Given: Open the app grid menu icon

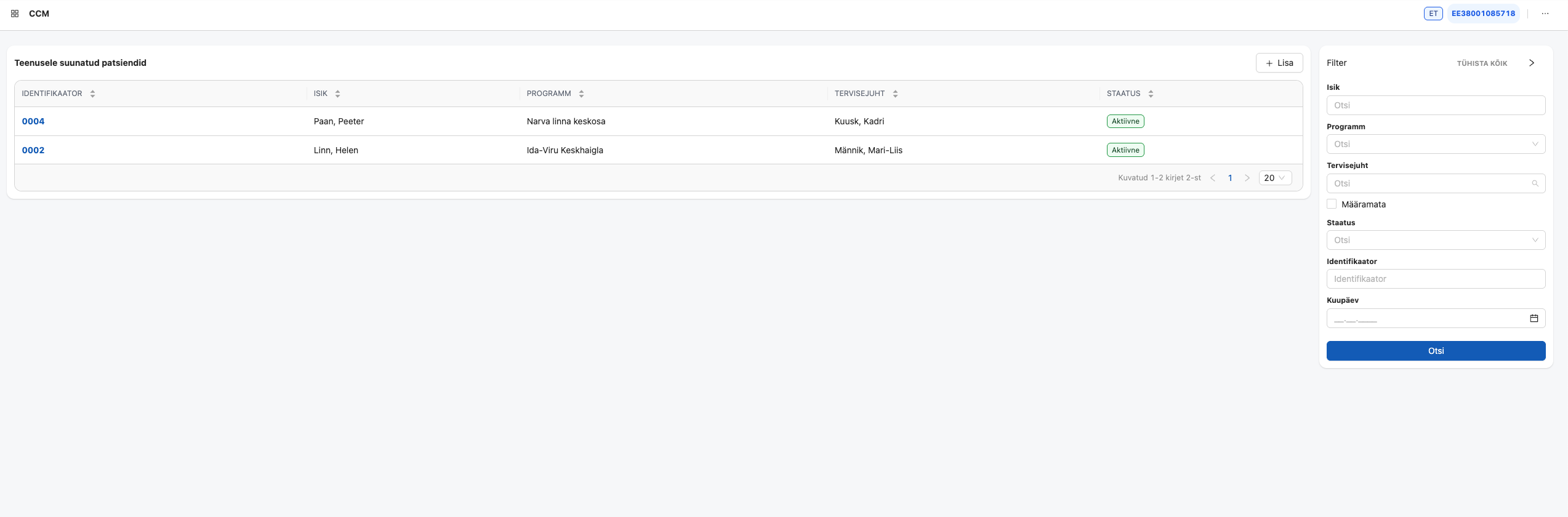Looking at the screenshot, I should pos(15,14).
